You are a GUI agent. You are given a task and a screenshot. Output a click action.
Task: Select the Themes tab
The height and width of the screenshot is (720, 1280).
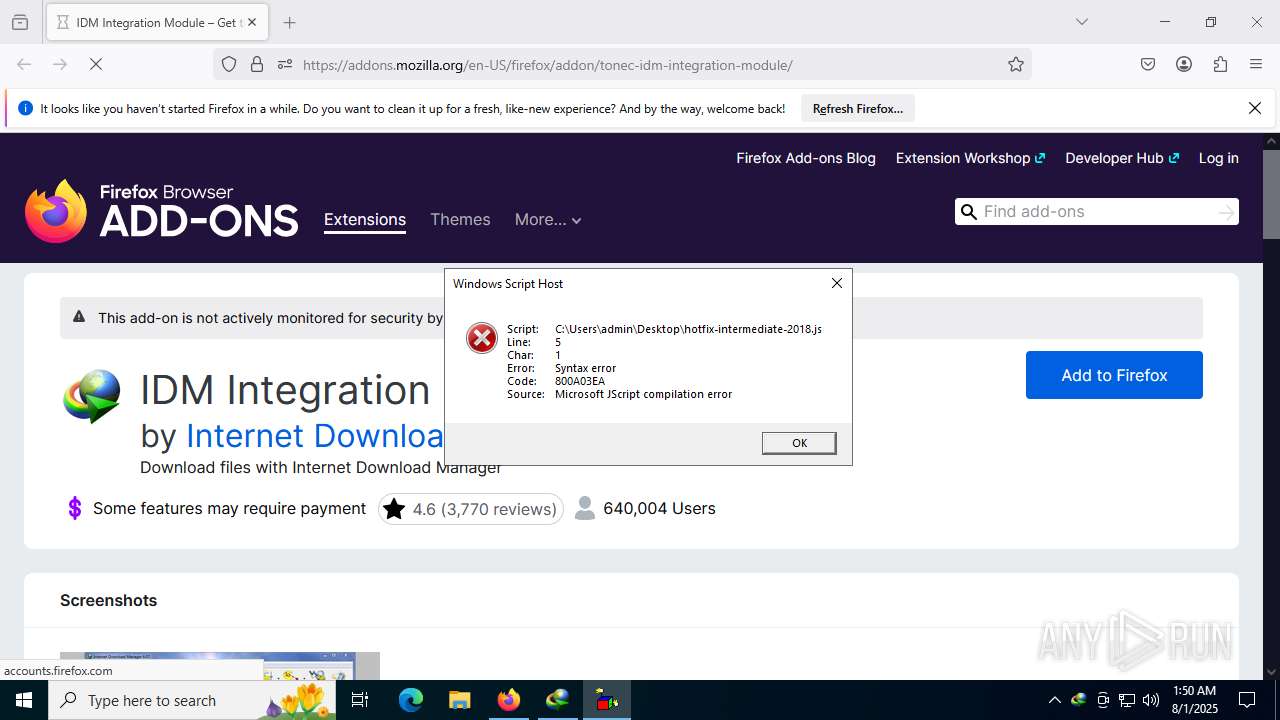(460, 220)
